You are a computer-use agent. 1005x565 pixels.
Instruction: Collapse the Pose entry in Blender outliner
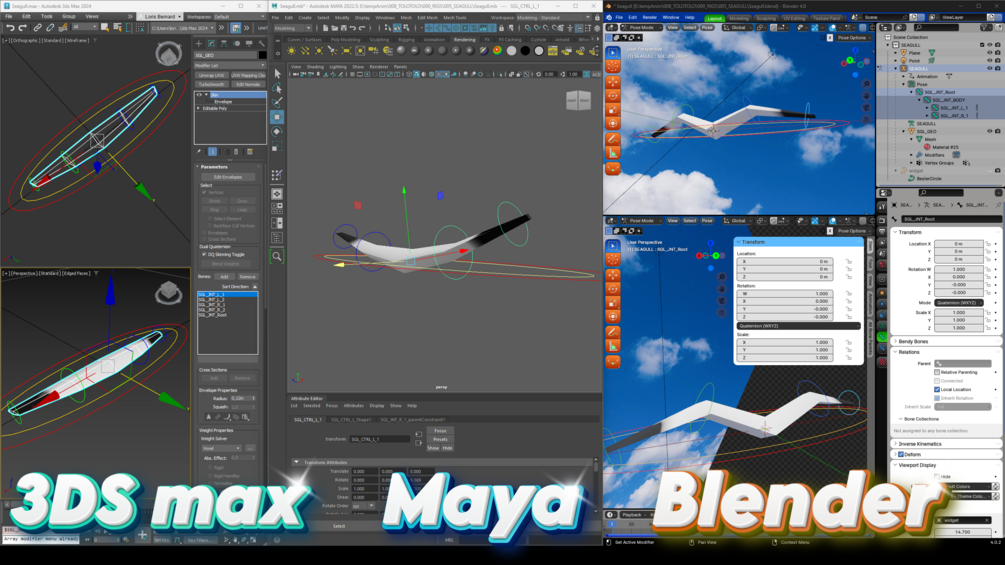click(x=904, y=84)
